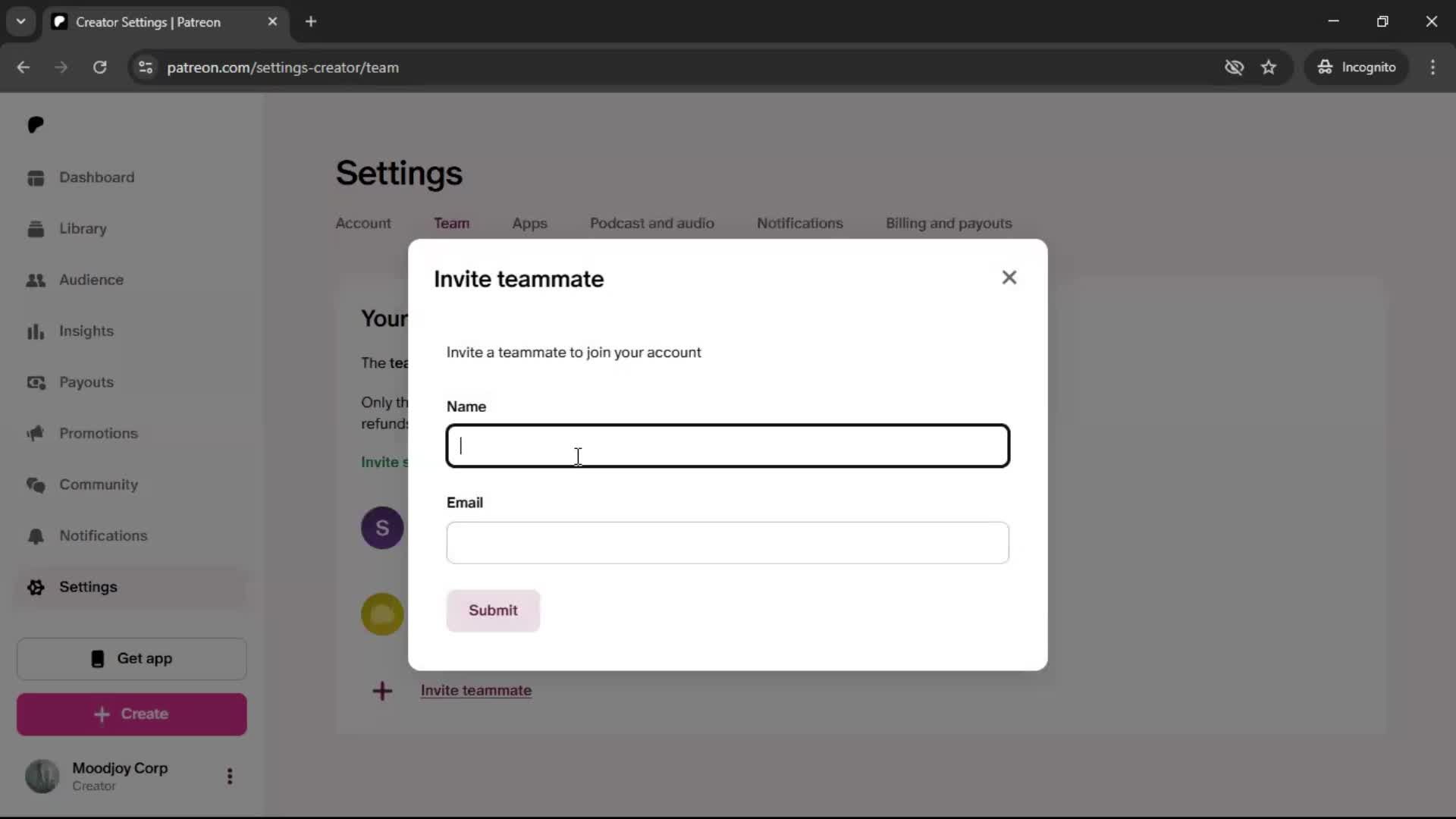Reload the current page
The height and width of the screenshot is (819, 1456).
[99, 67]
